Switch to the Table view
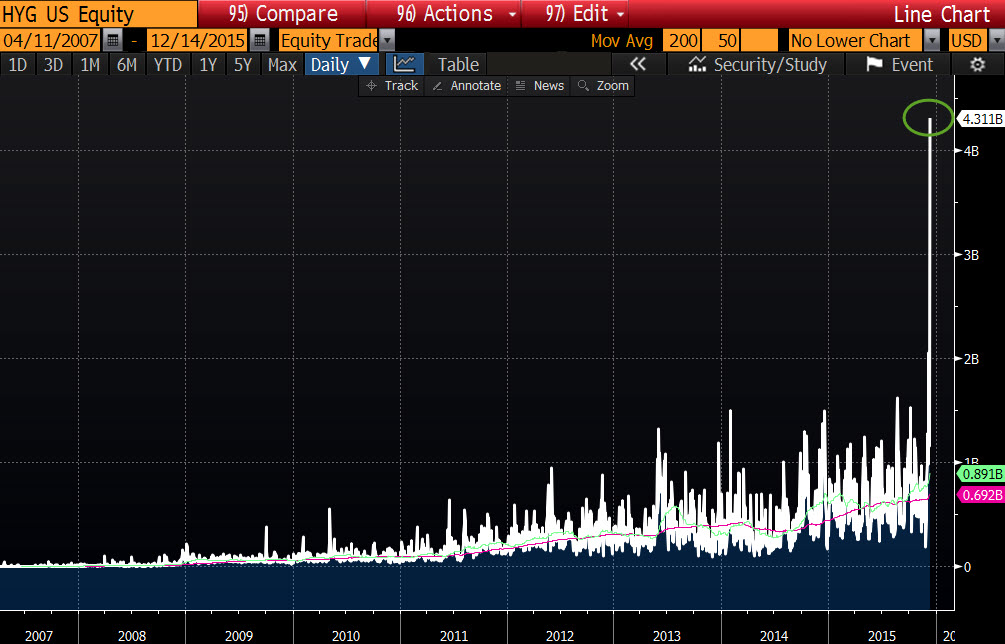 point(458,64)
